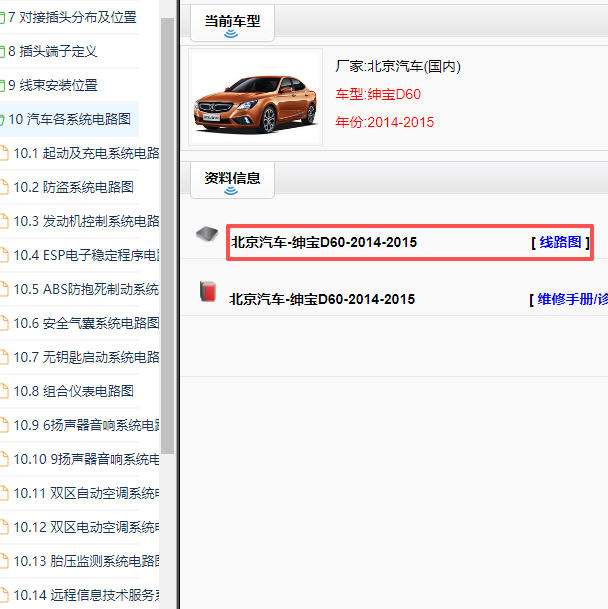608x609 pixels.
Task: Open the 线路图 link
Action: click(x=560, y=242)
